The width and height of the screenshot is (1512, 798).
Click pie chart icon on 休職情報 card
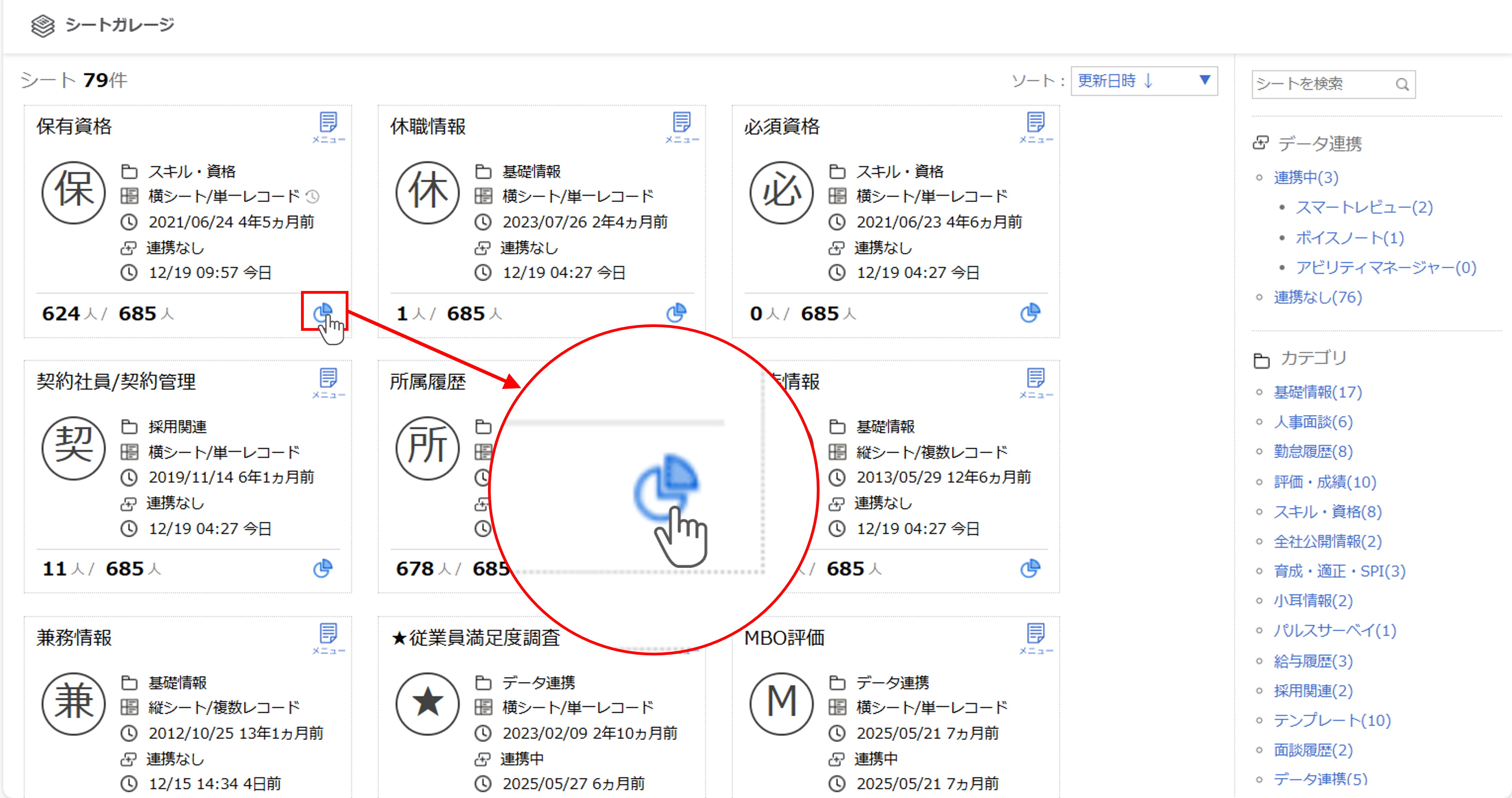coord(676,313)
